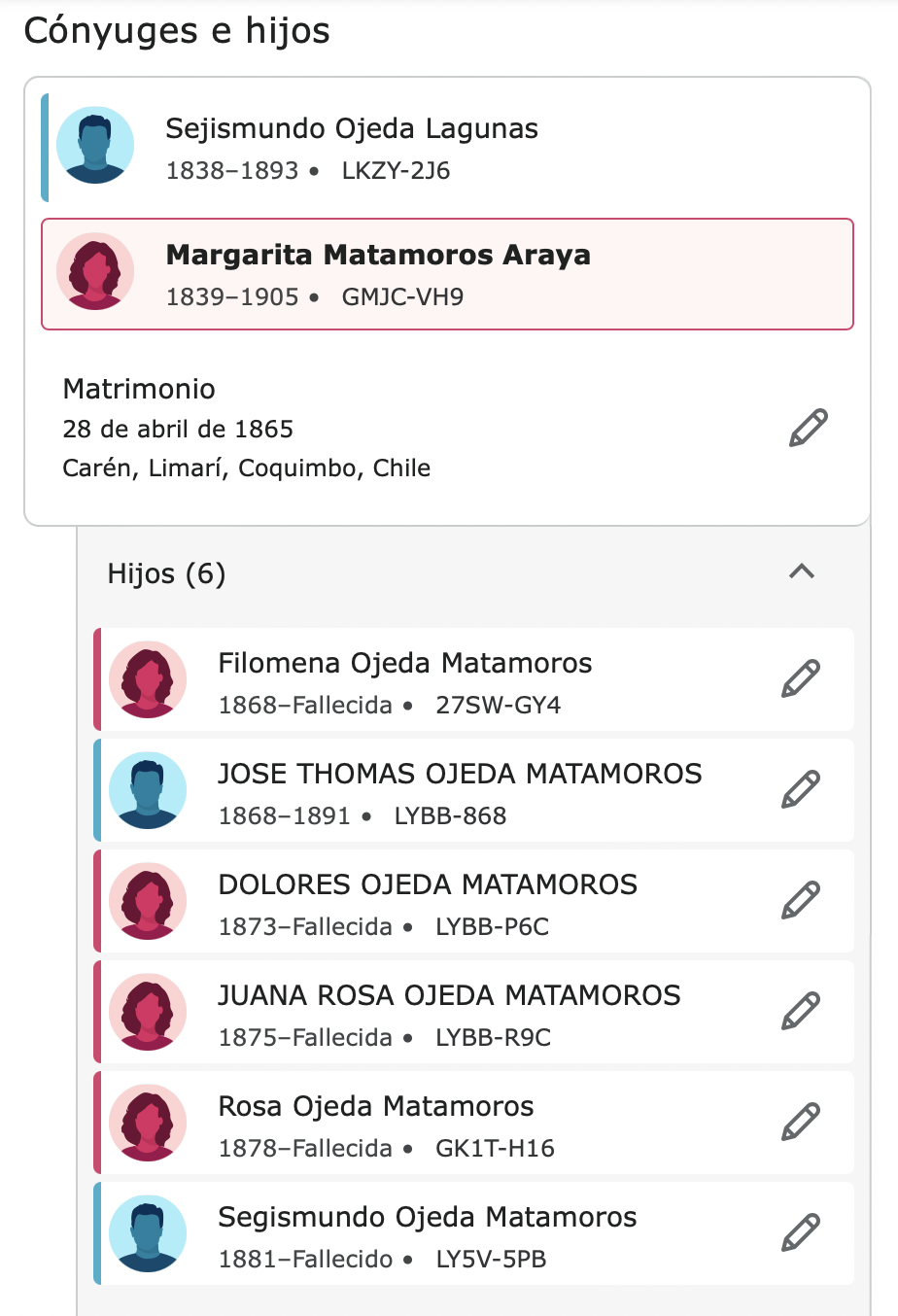This screenshot has width=898, height=1316.
Task: Collapse the Hijos (6) list using the chevron
Action: pyautogui.click(x=802, y=571)
